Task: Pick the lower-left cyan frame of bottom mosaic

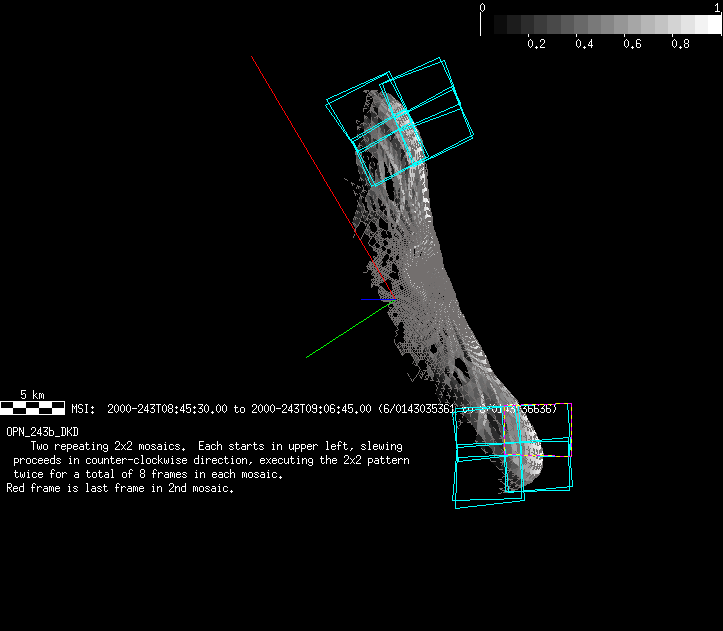Action: 488,482
